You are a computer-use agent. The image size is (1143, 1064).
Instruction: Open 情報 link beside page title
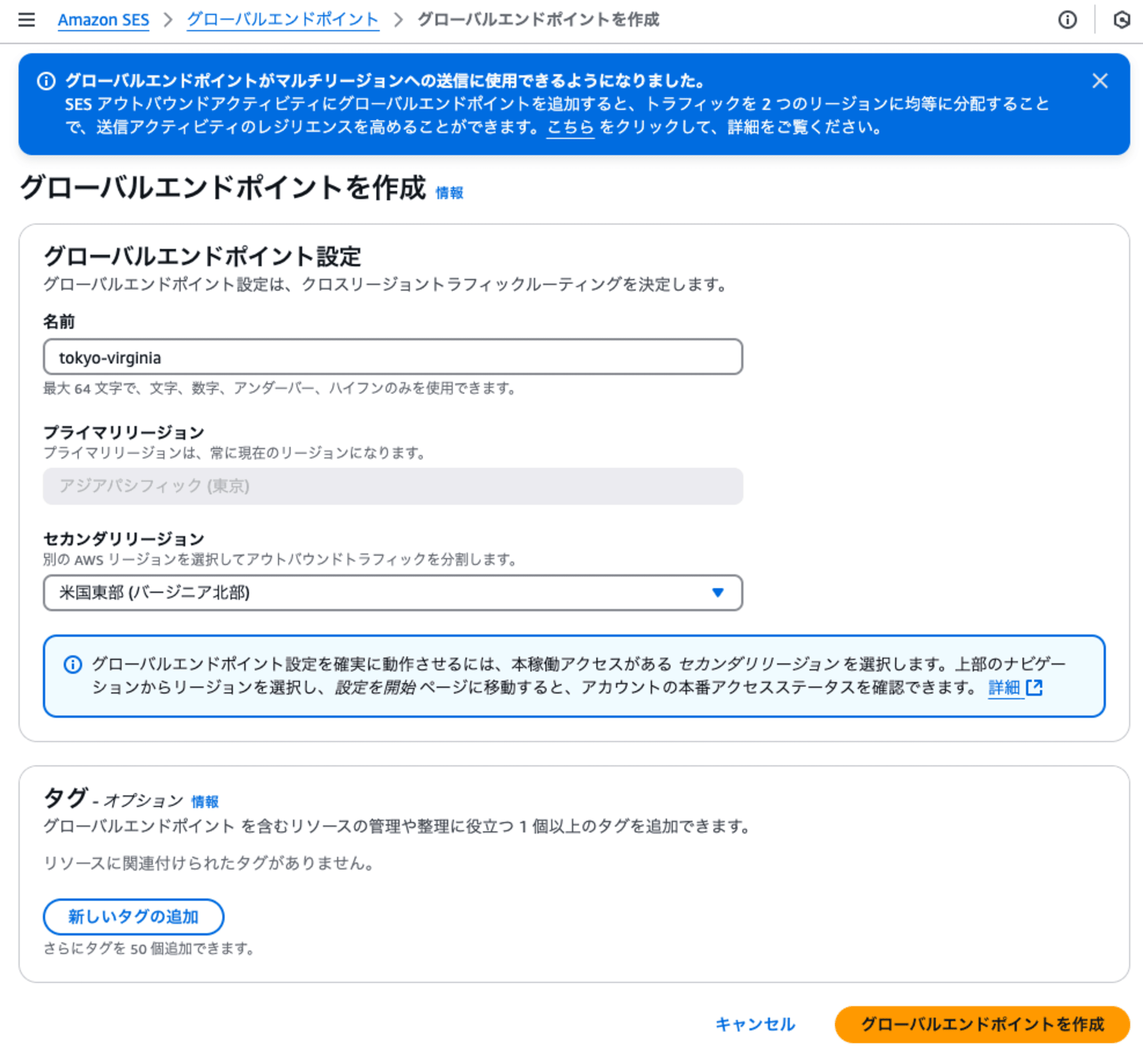pyautogui.click(x=449, y=193)
